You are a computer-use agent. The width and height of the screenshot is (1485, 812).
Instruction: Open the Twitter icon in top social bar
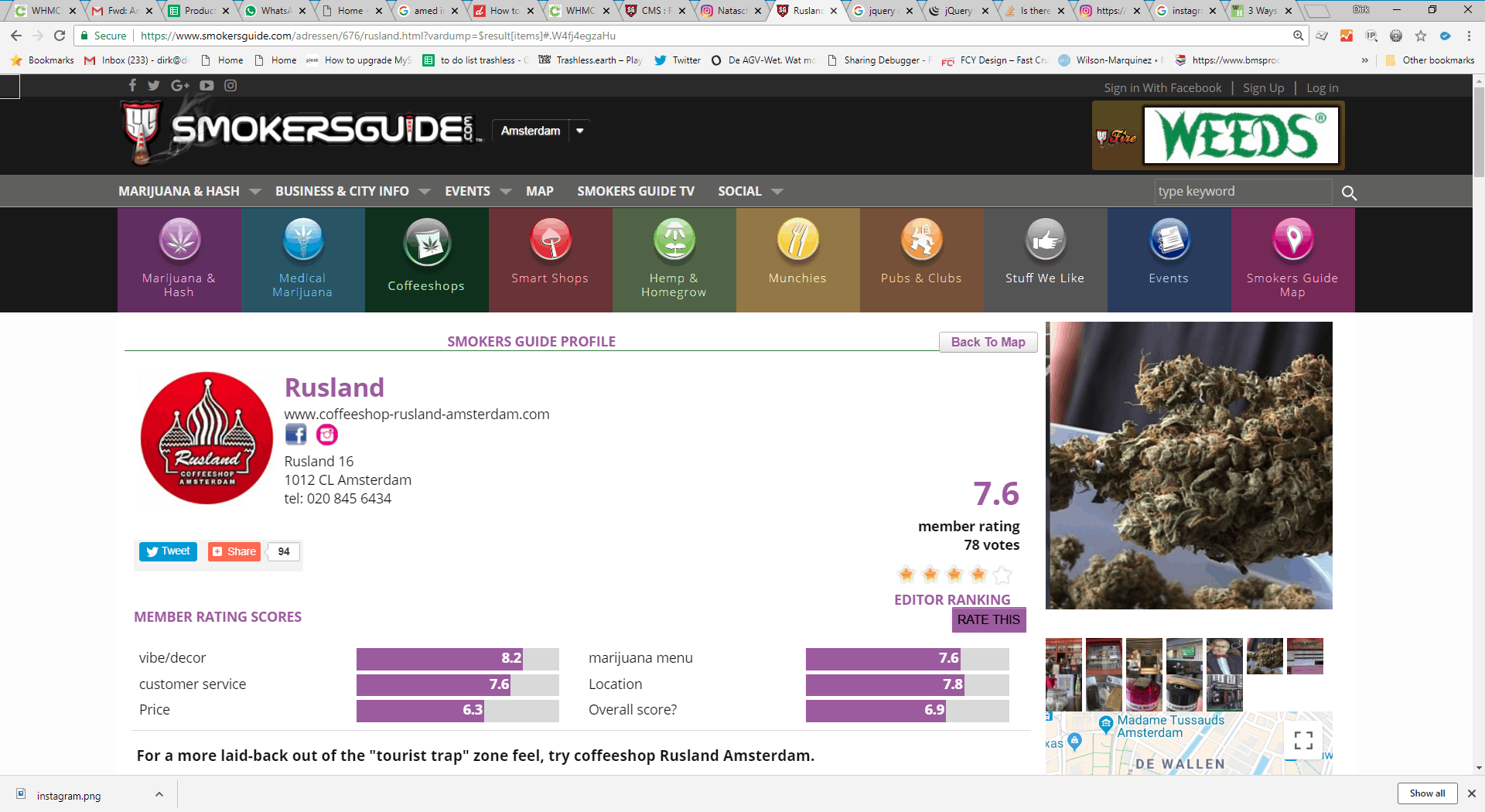coord(154,86)
